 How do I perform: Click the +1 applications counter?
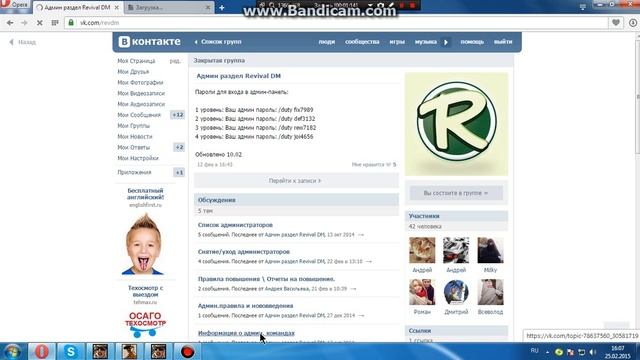179,172
